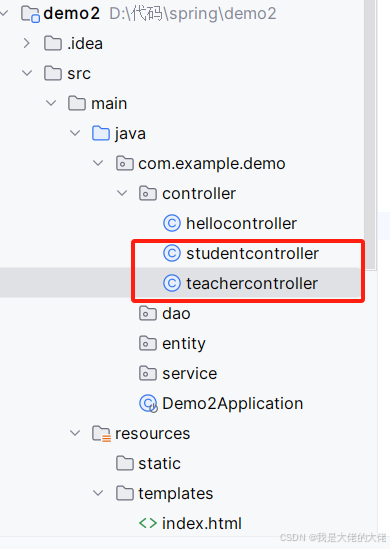Click the index.html file icon
The height and width of the screenshot is (549, 390).
coord(148,523)
